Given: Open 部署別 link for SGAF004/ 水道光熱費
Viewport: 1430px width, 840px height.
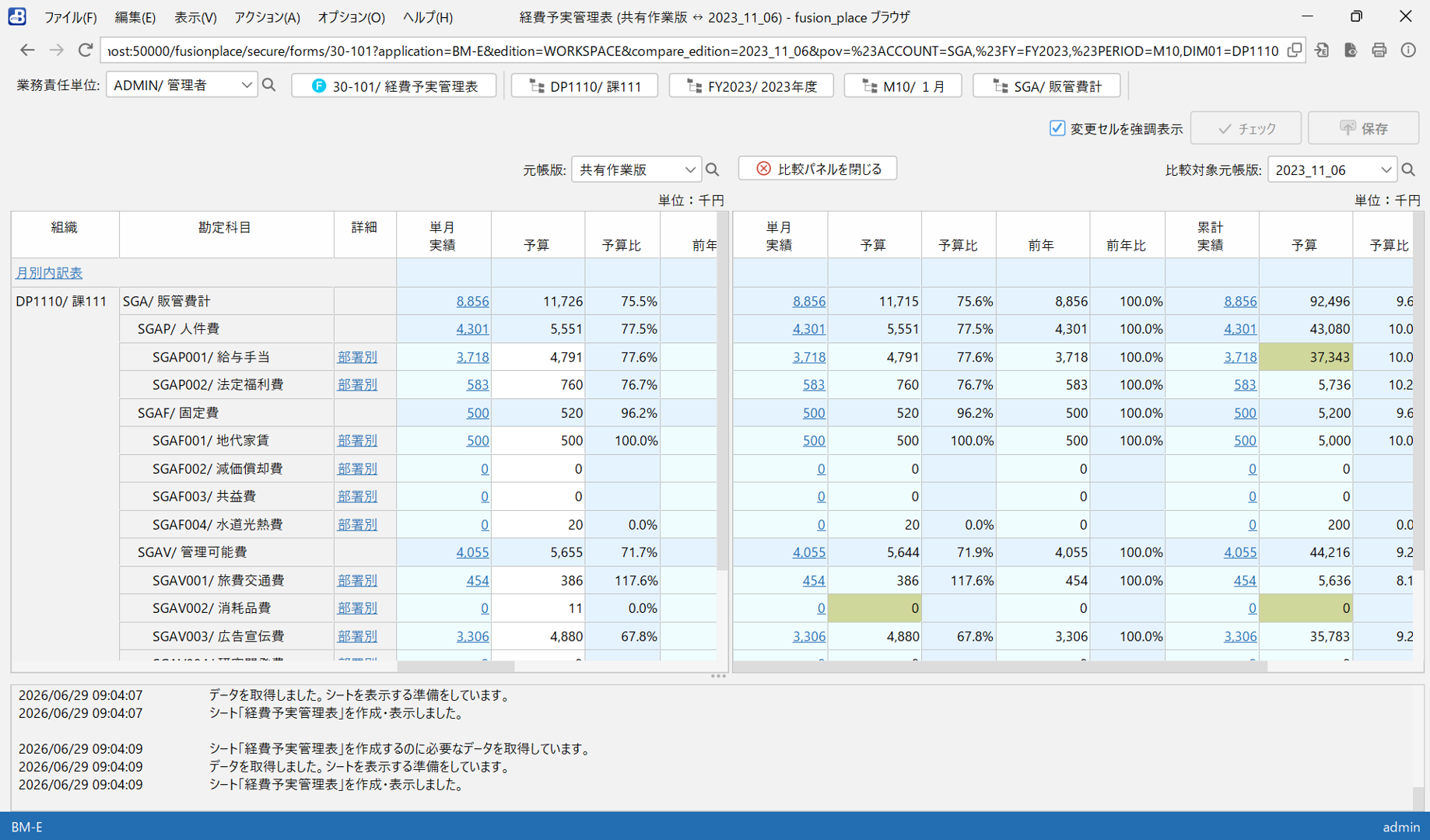Looking at the screenshot, I should 357,524.
